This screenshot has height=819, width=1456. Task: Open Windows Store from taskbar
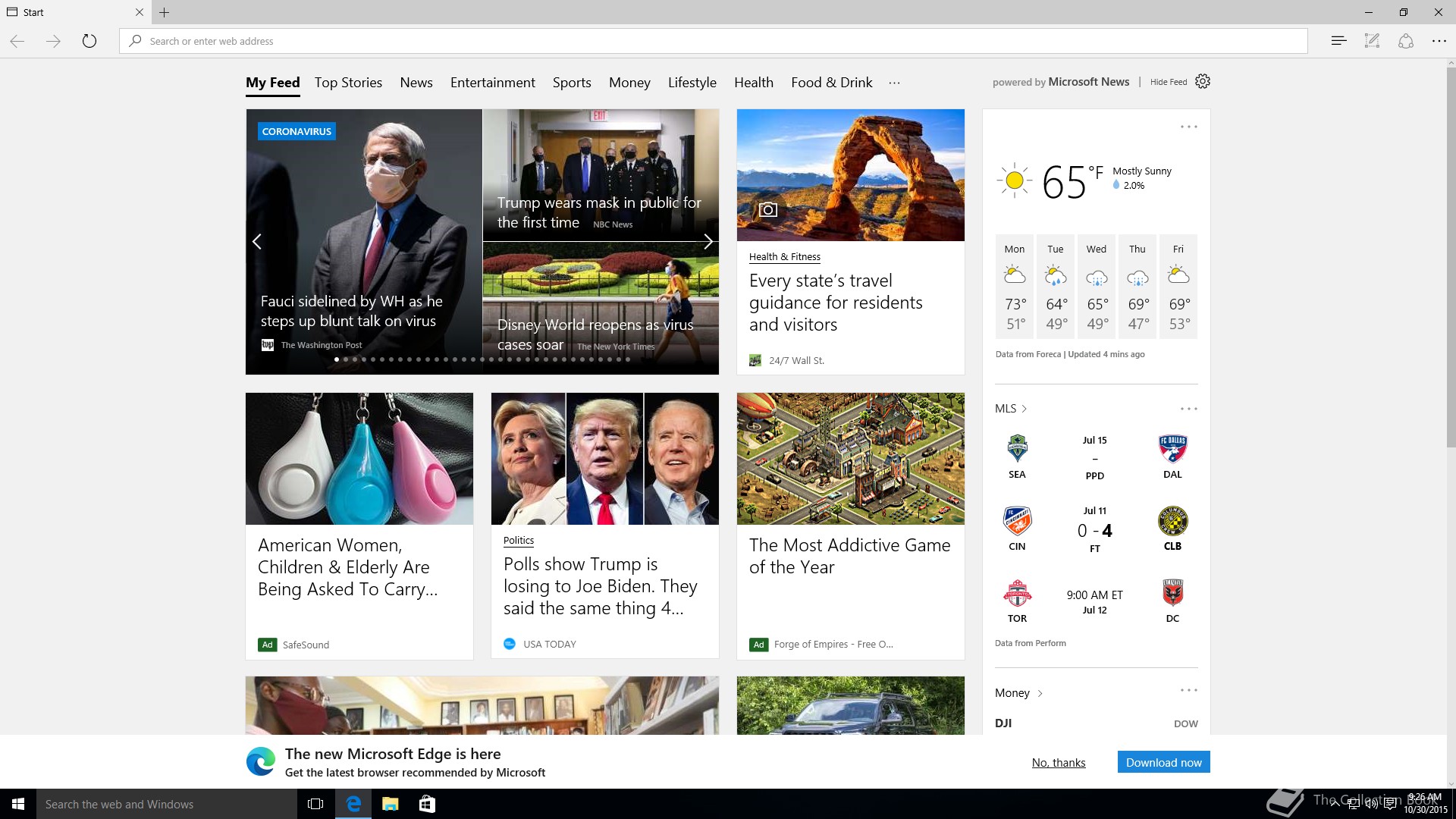click(427, 804)
